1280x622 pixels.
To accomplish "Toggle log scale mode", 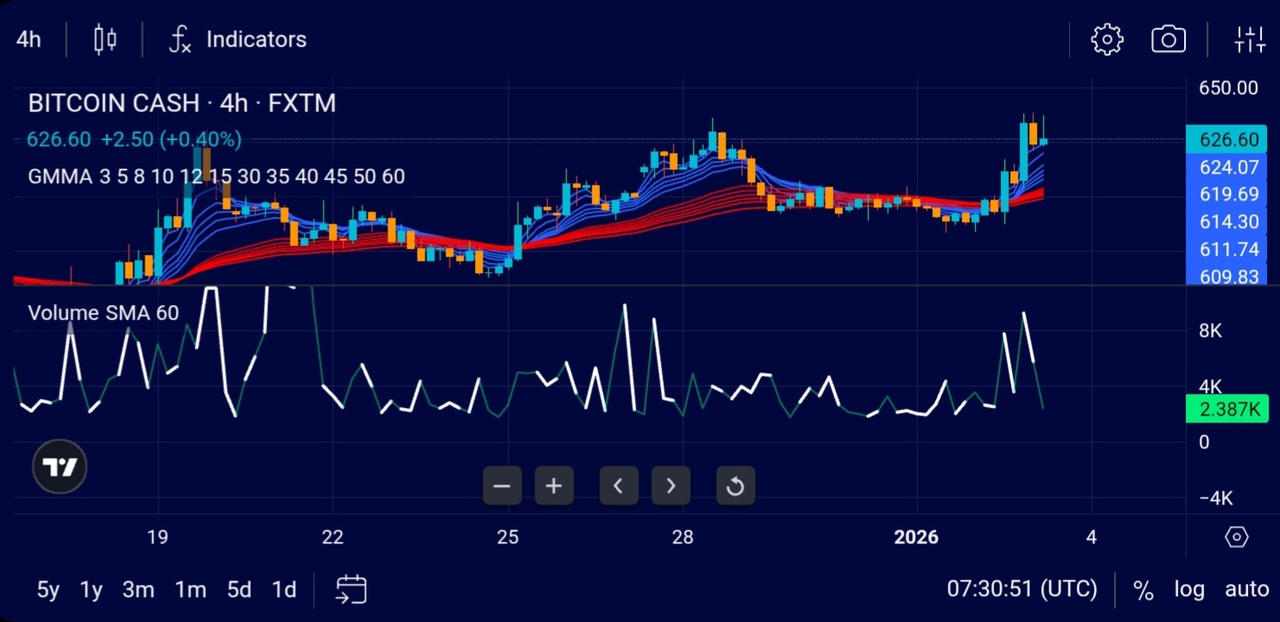I will click(x=1189, y=589).
